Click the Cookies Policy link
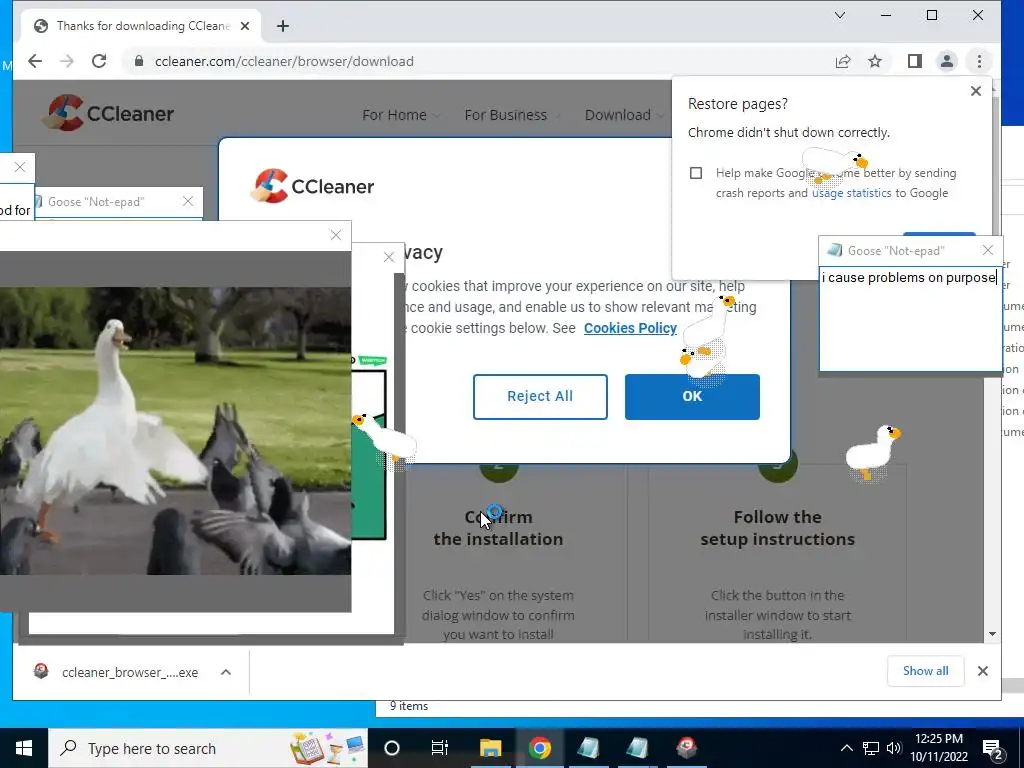The image size is (1024, 768). (630, 328)
